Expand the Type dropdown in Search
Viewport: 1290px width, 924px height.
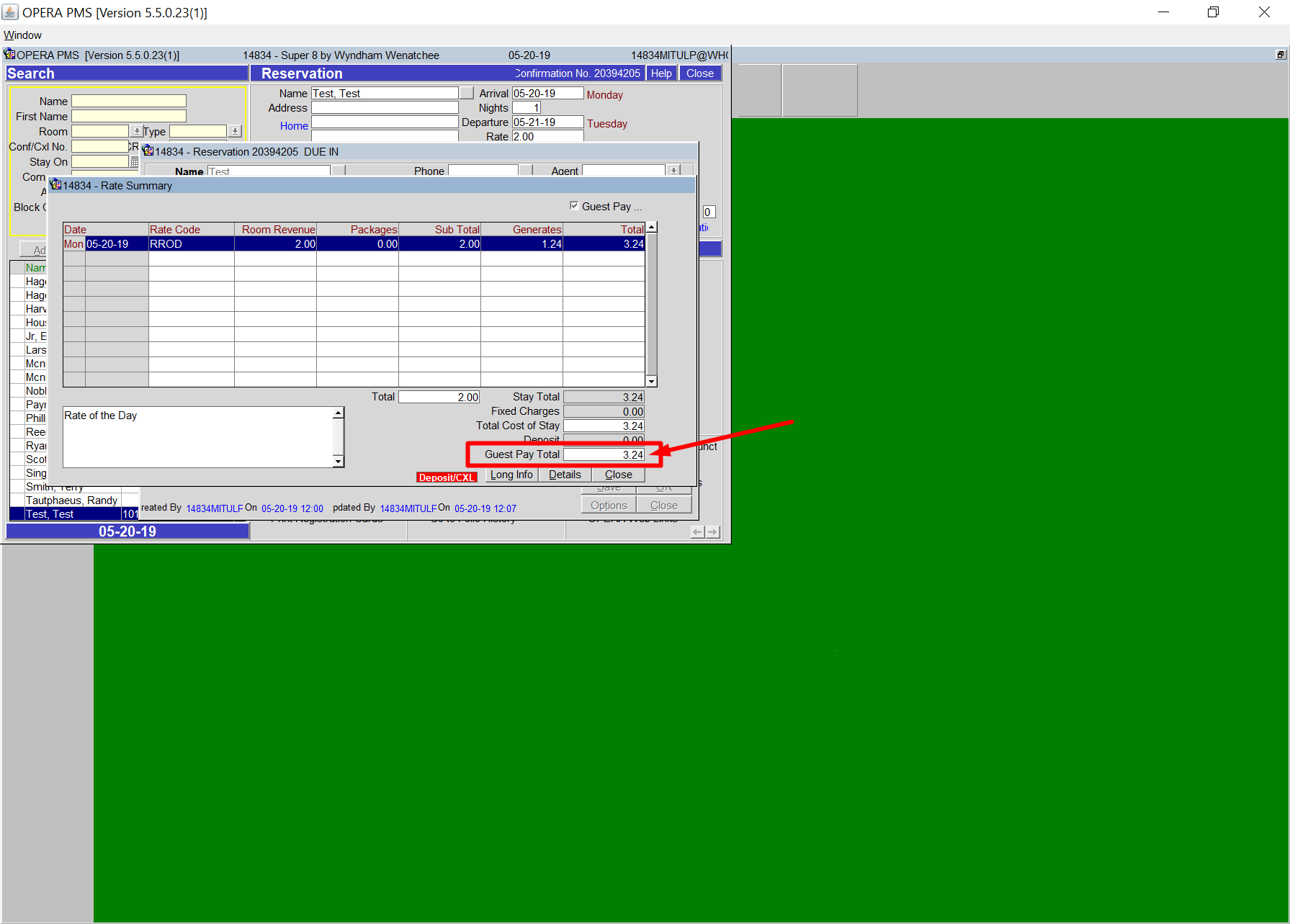click(235, 131)
